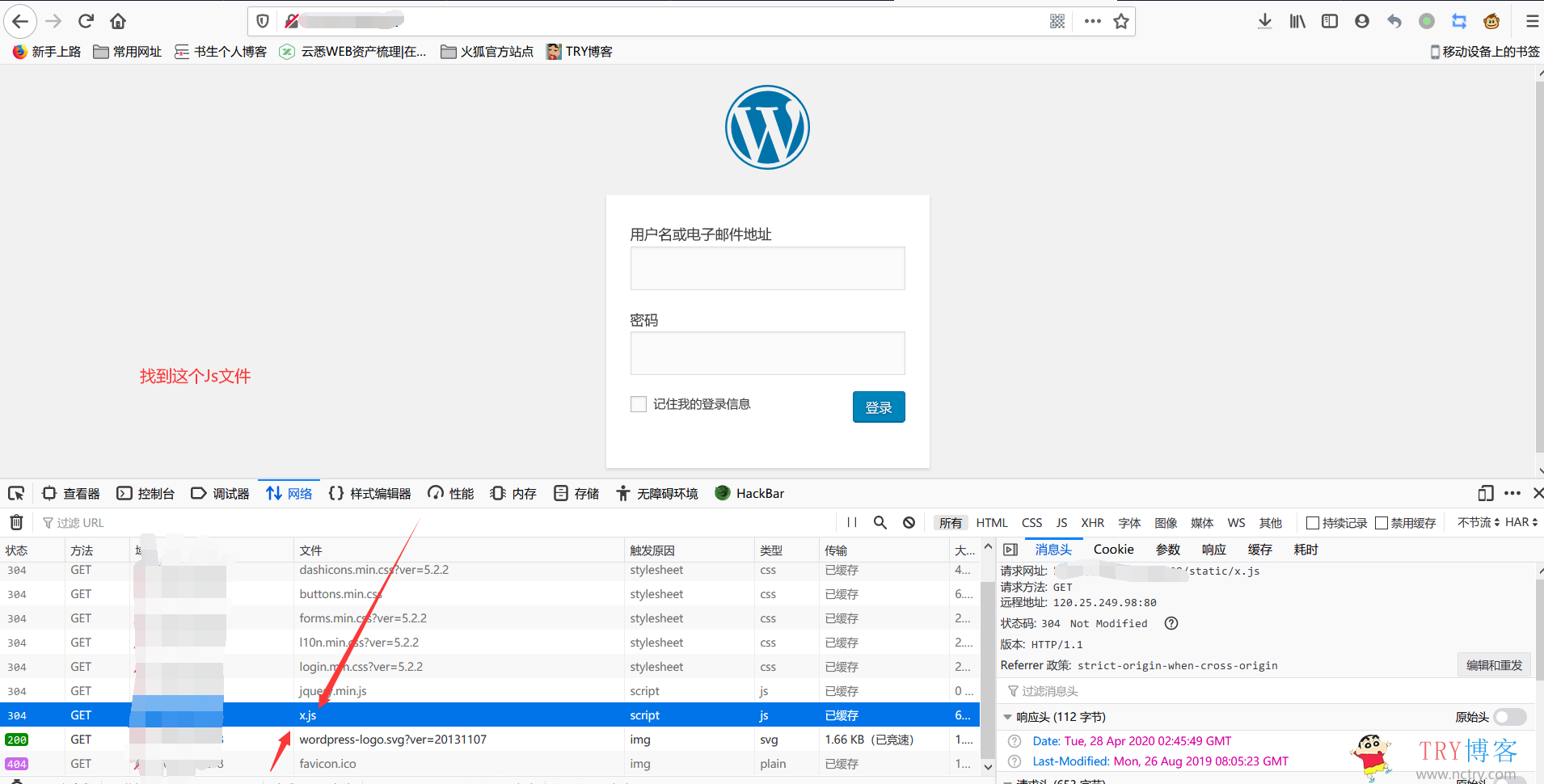This screenshot has height=784, width=1544.
Task: Open the Firefox account avatar icon
Action: [1362, 21]
